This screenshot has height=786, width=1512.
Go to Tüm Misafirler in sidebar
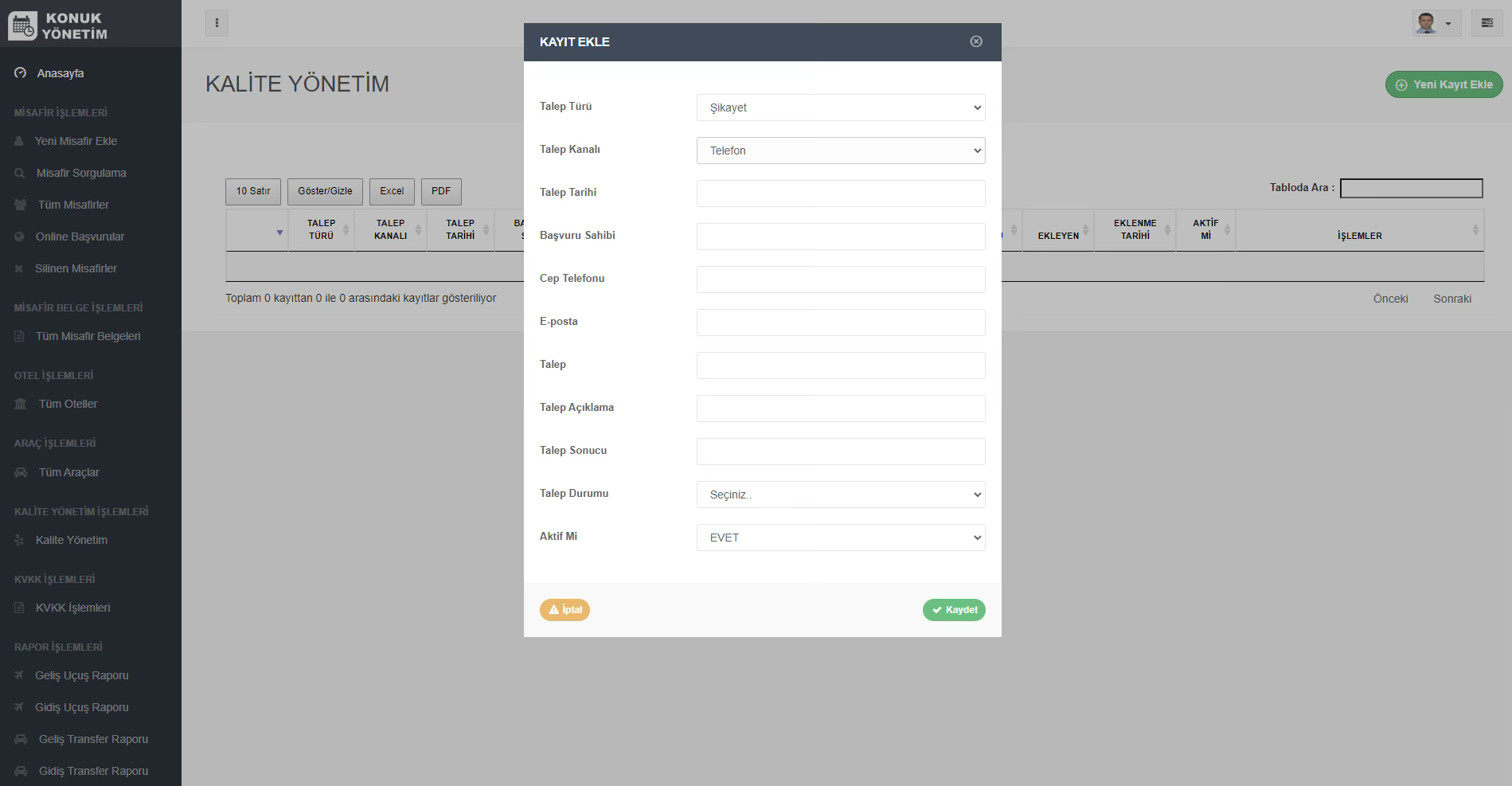click(x=73, y=205)
